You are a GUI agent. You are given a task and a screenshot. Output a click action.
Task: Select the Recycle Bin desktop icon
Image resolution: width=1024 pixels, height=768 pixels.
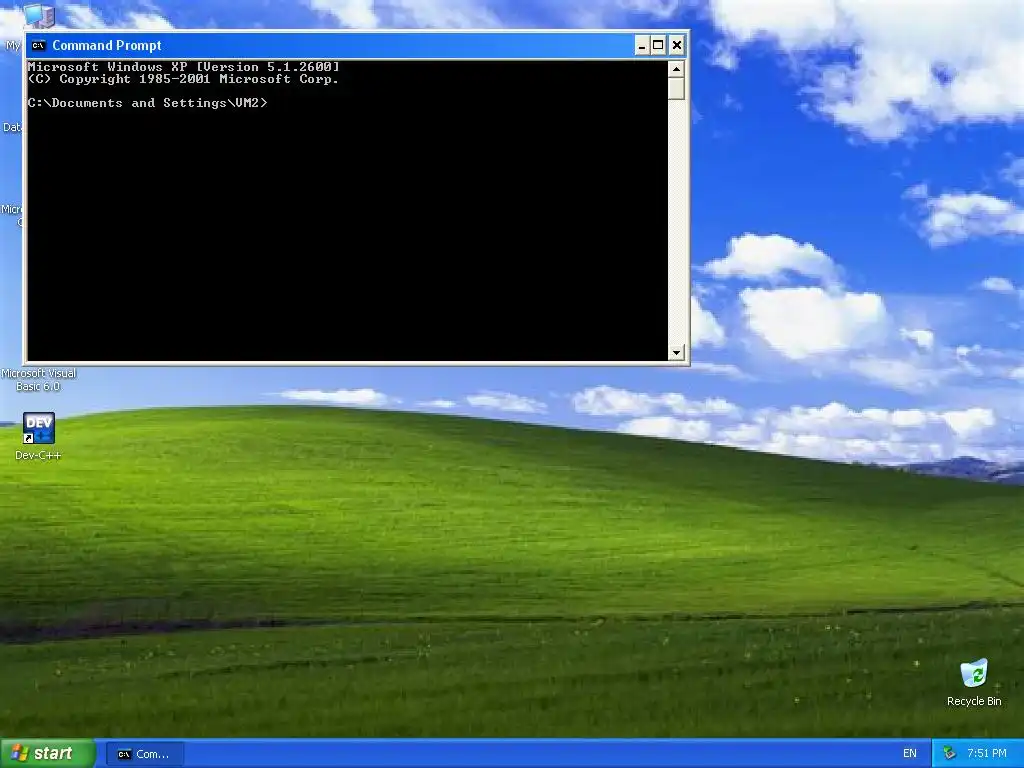974,673
